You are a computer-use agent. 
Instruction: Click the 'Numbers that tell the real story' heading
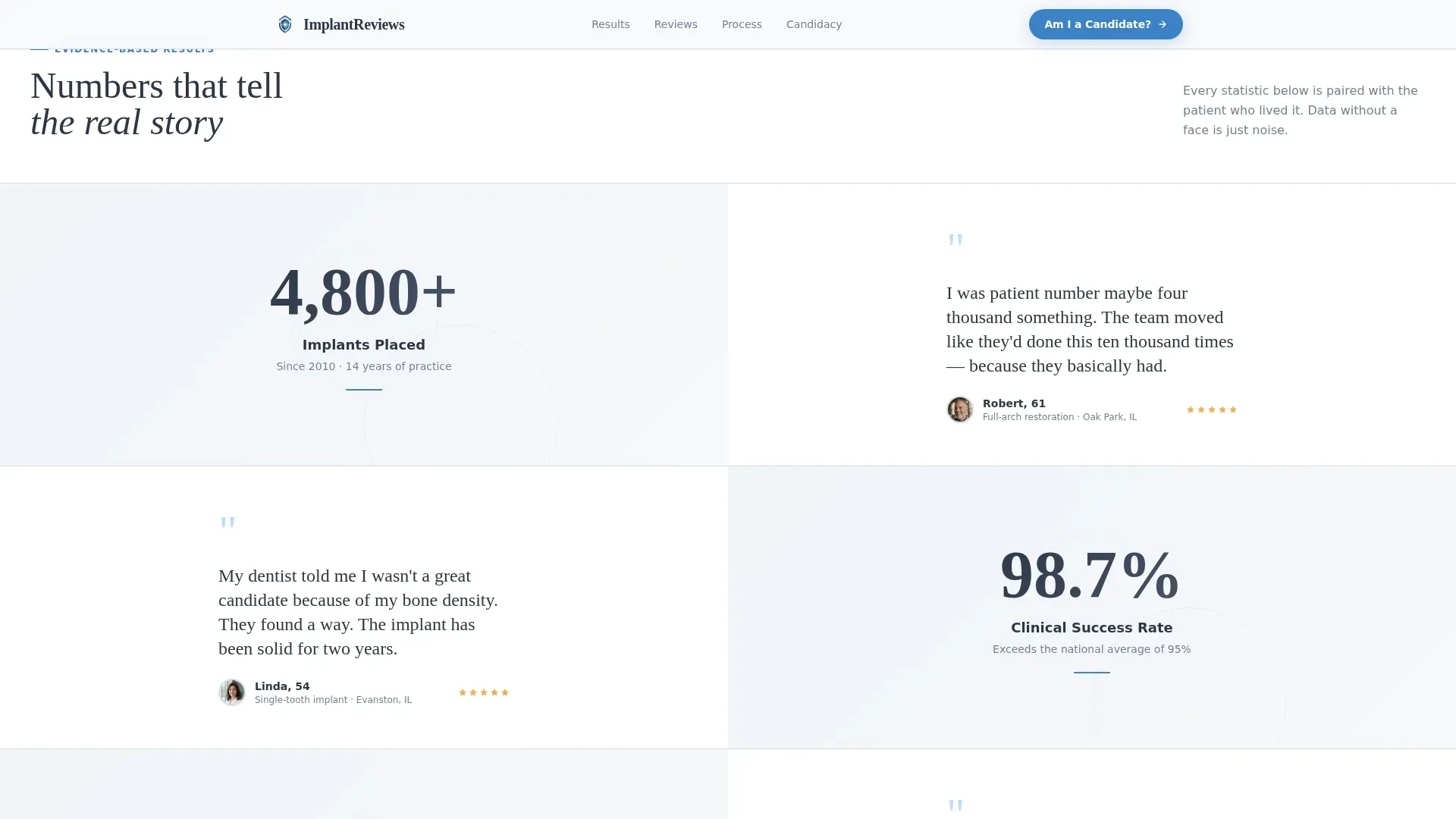pyautogui.click(x=156, y=104)
